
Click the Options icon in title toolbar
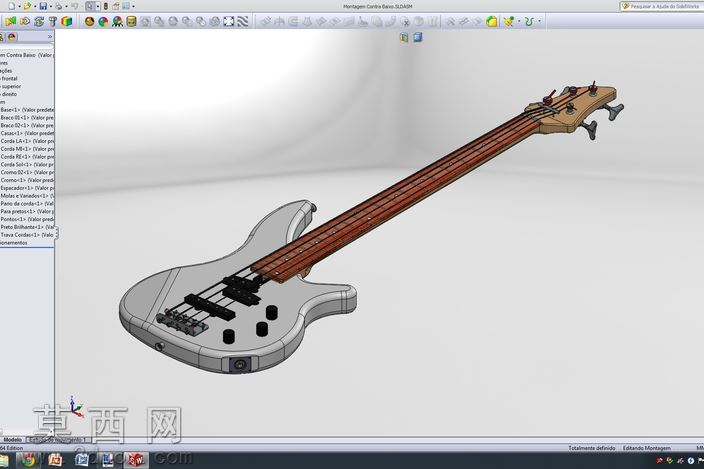[x=126, y=6]
